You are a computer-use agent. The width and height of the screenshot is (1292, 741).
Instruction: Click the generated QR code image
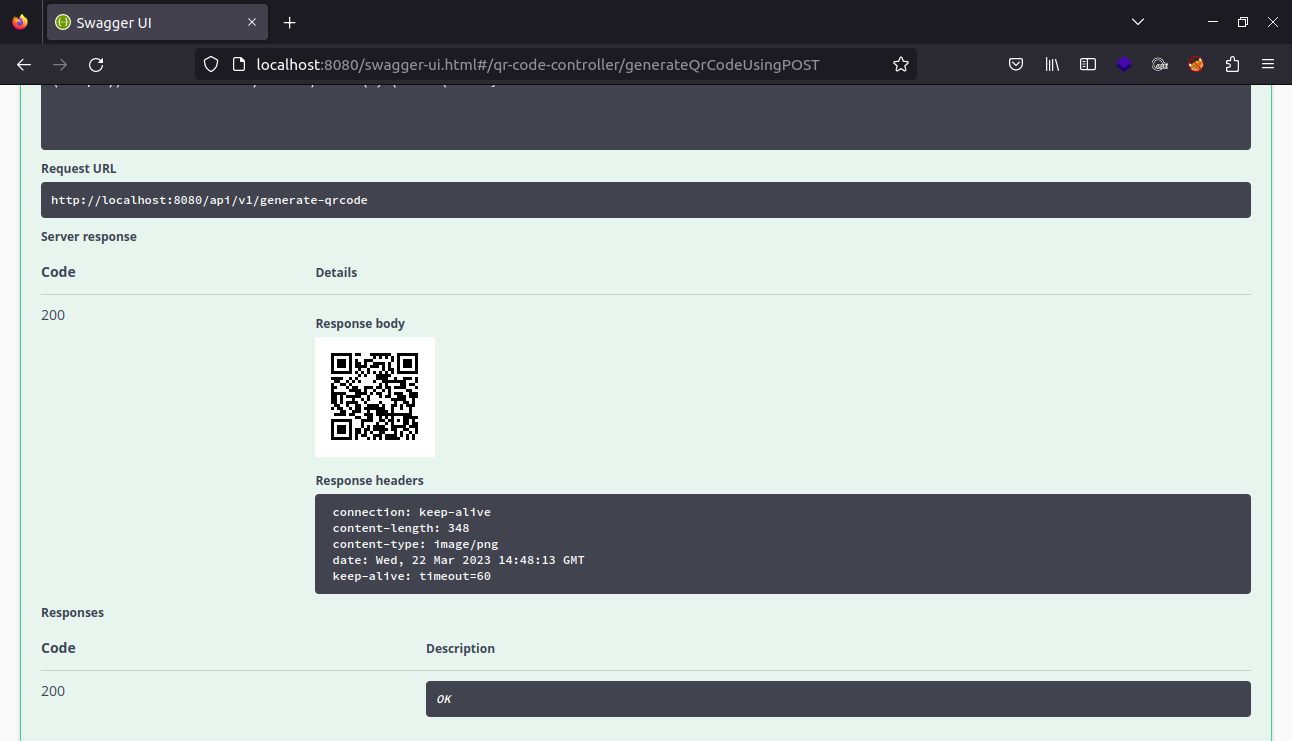coord(375,396)
